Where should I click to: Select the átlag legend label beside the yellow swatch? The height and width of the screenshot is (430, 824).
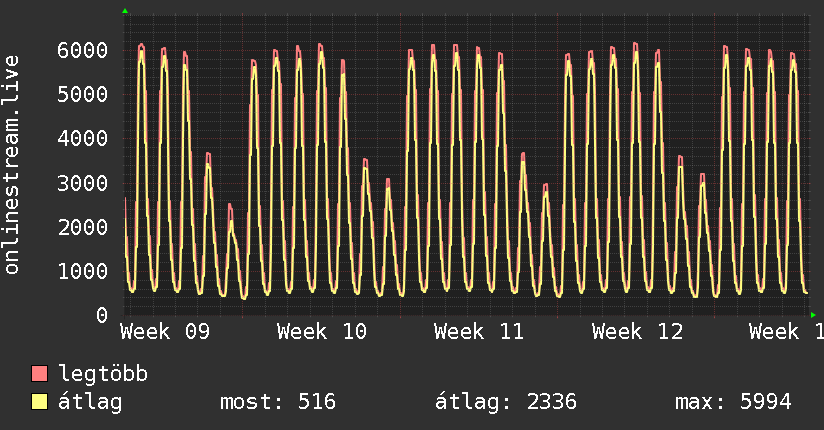[90, 402]
